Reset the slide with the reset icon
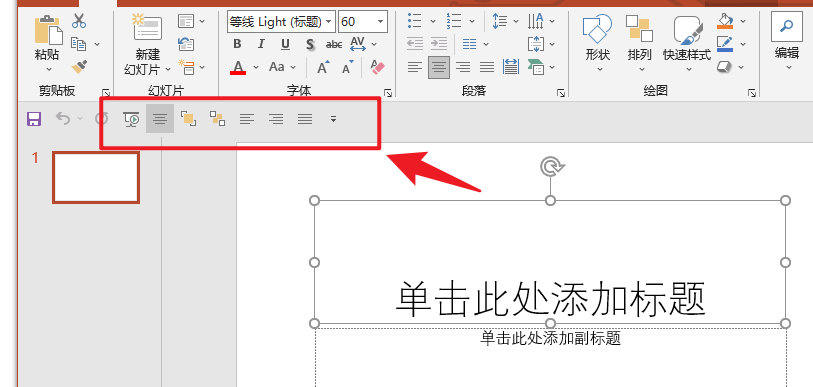The height and width of the screenshot is (387, 813). coord(186,44)
